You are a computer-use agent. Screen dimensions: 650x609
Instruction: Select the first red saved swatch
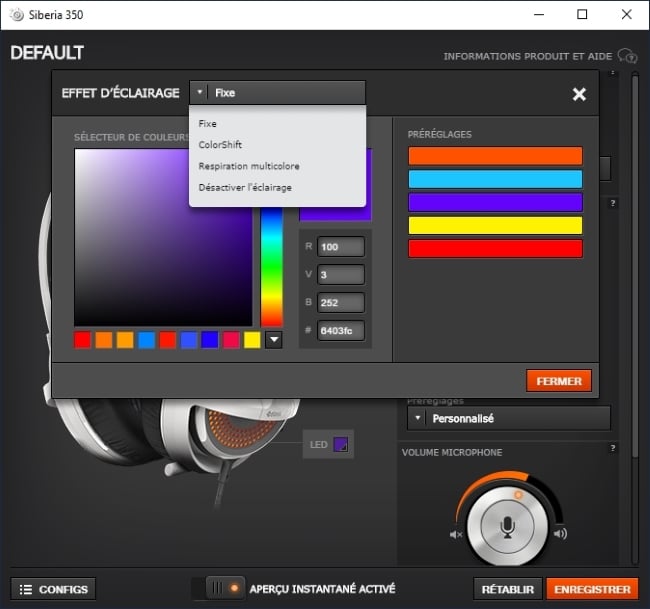[82, 340]
